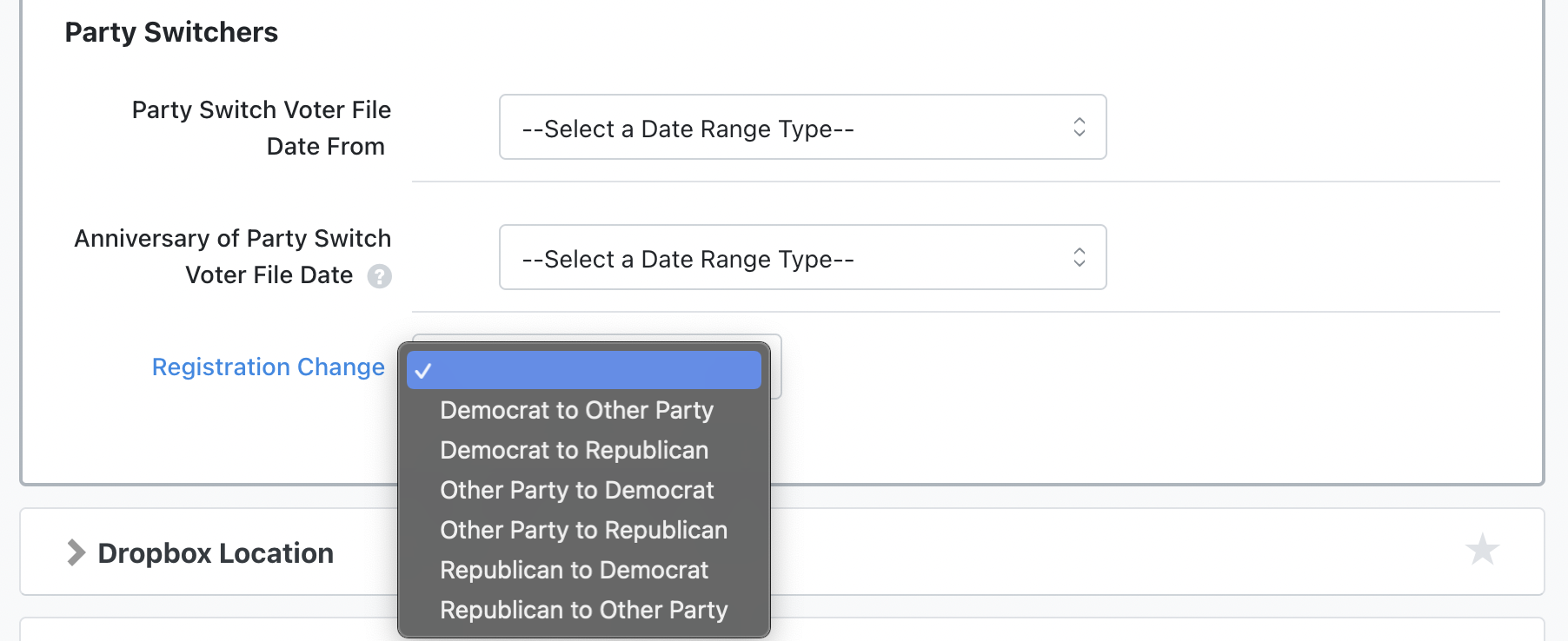Screen dimensions: 1568x641
Task: Click the help icon beside Voter File Date
Action: 379,276
